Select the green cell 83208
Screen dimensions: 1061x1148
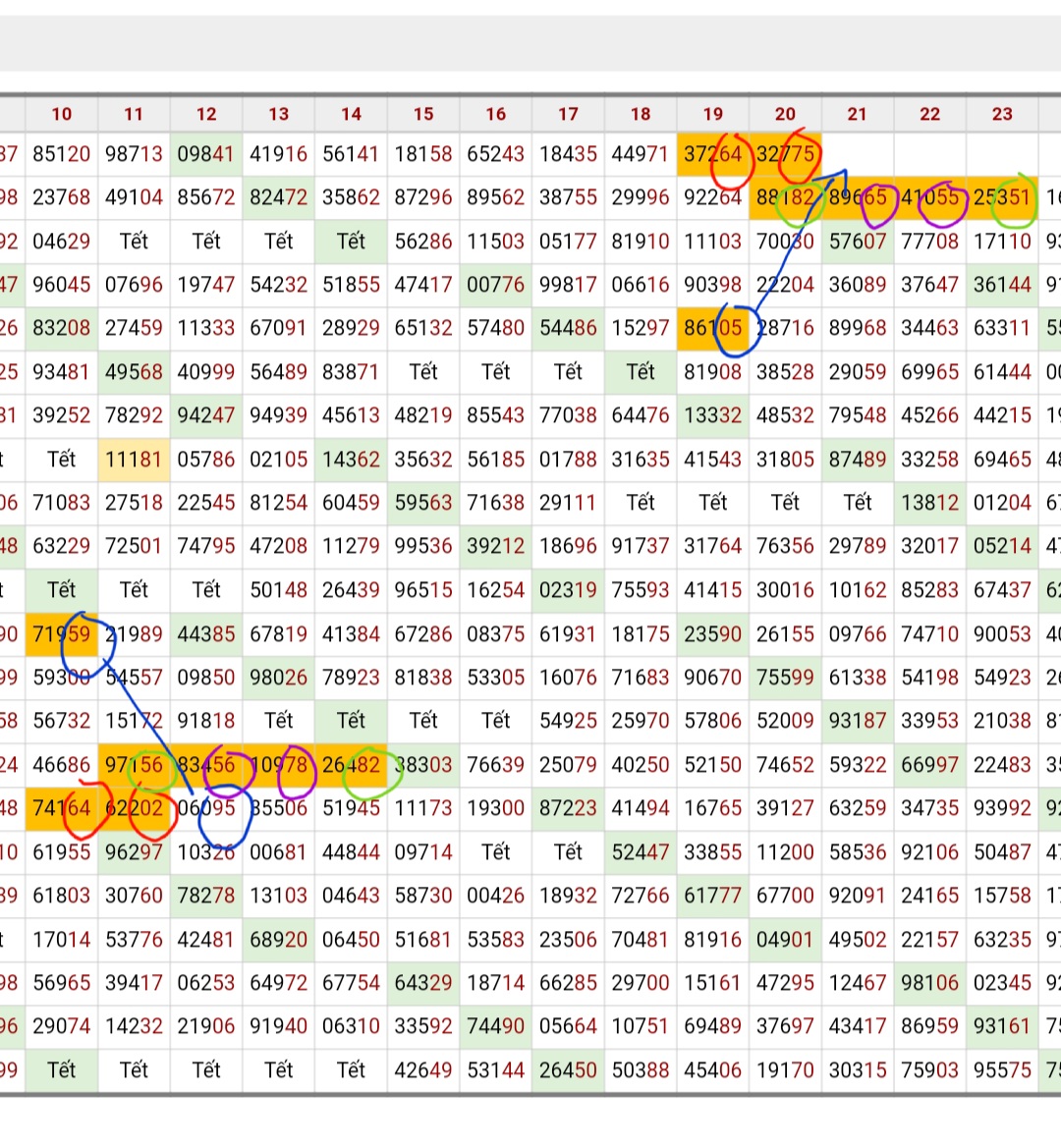click(x=62, y=329)
